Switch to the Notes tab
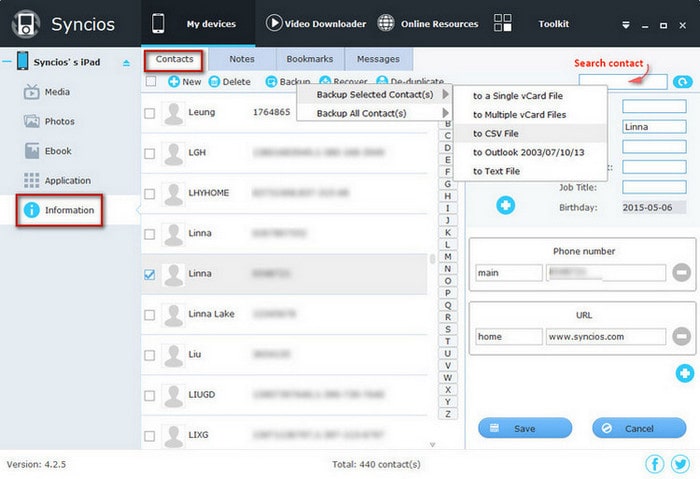Image resolution: width=700 pixels, height=479 pixels. pos(242,59)
